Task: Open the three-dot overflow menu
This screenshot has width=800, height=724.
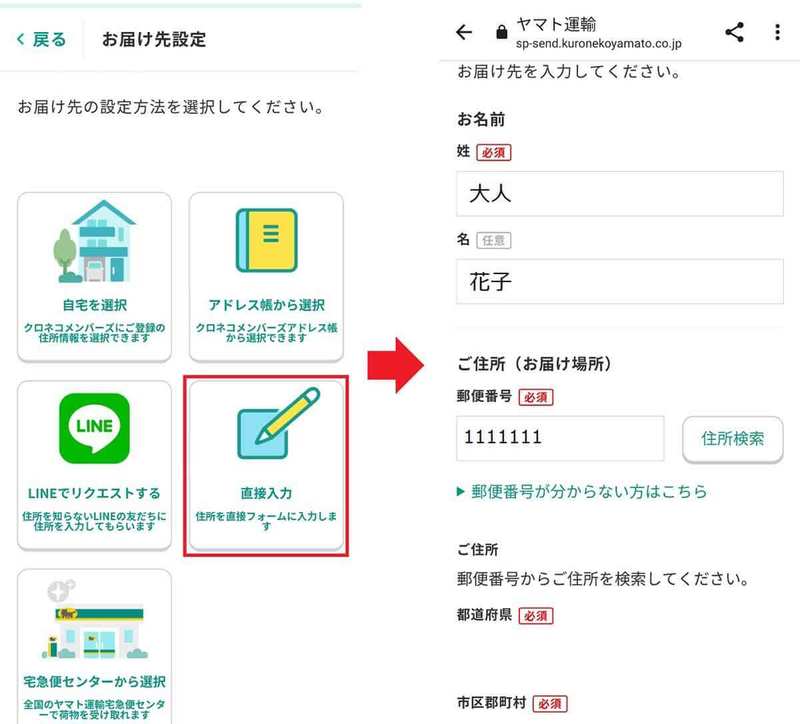Action: pos(777,32)
